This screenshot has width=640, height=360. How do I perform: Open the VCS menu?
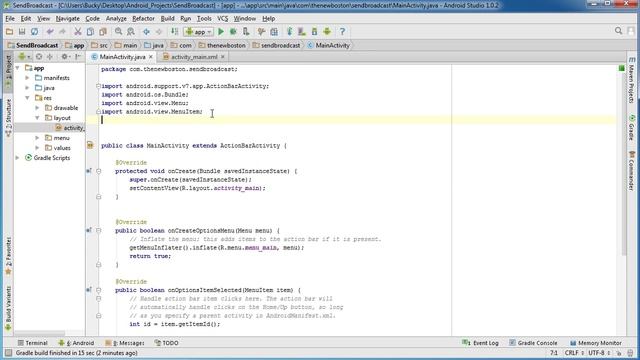222,18
